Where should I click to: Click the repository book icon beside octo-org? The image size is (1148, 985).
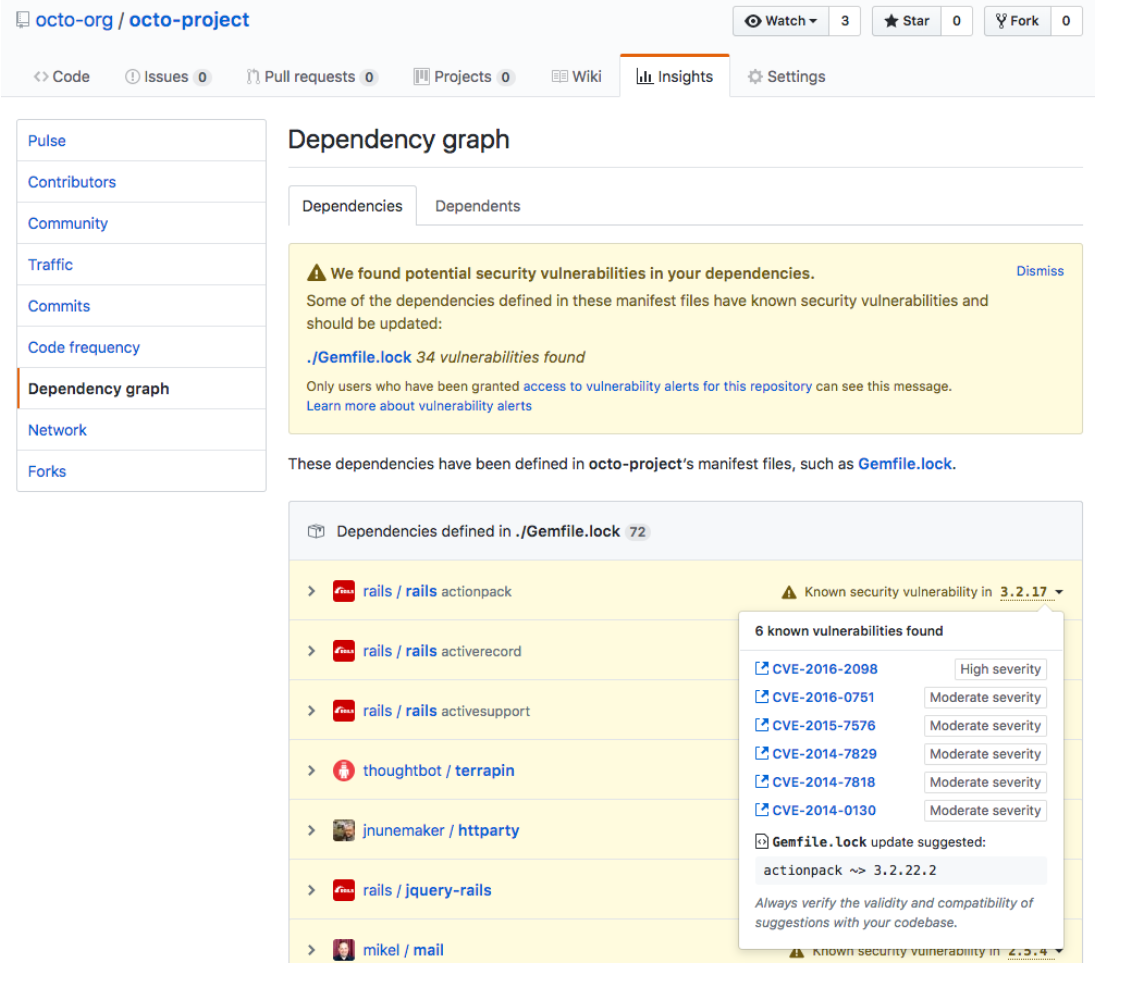[24, 19]
